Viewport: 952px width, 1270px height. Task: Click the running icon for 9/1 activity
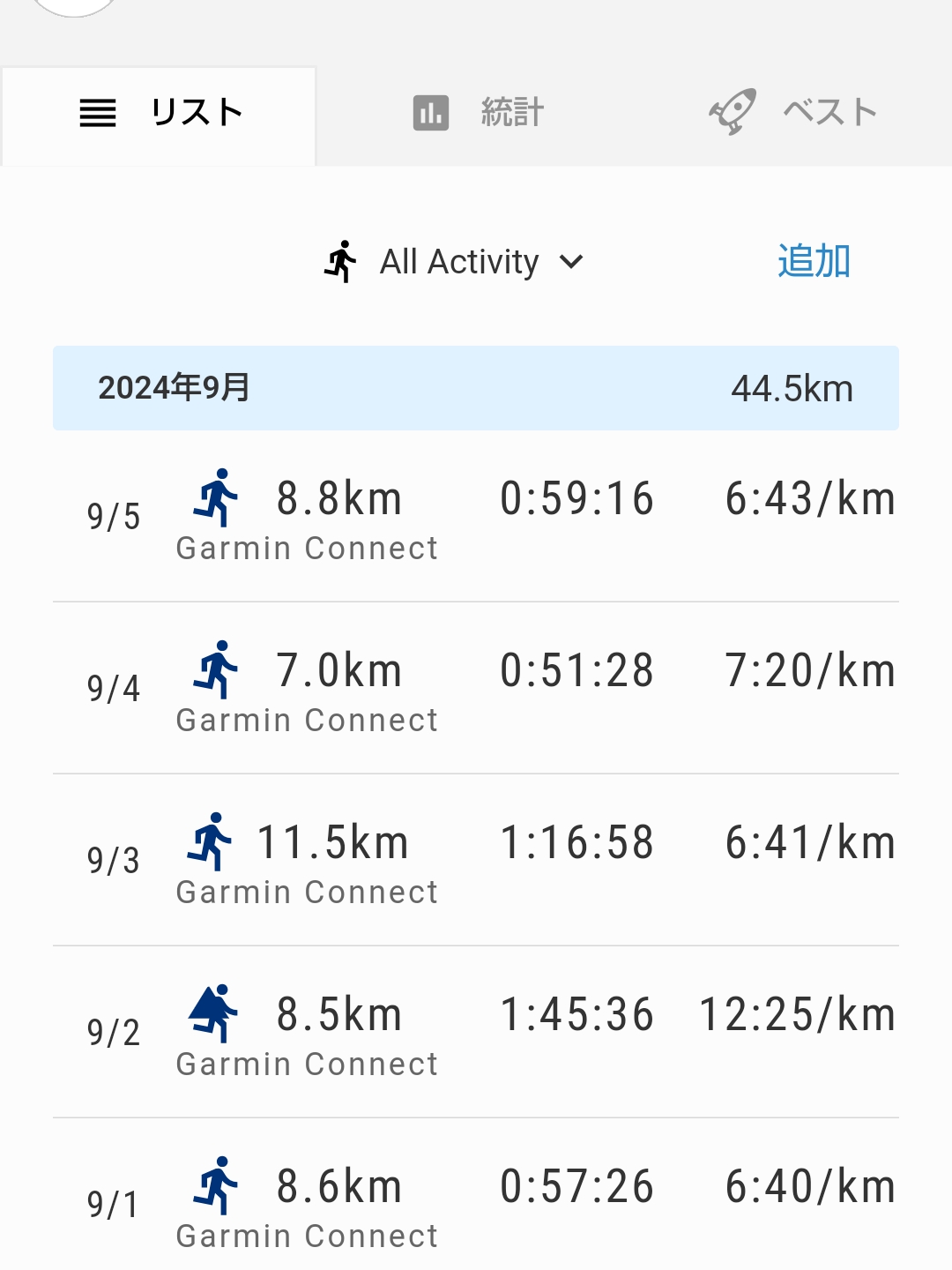point(216,1185)
